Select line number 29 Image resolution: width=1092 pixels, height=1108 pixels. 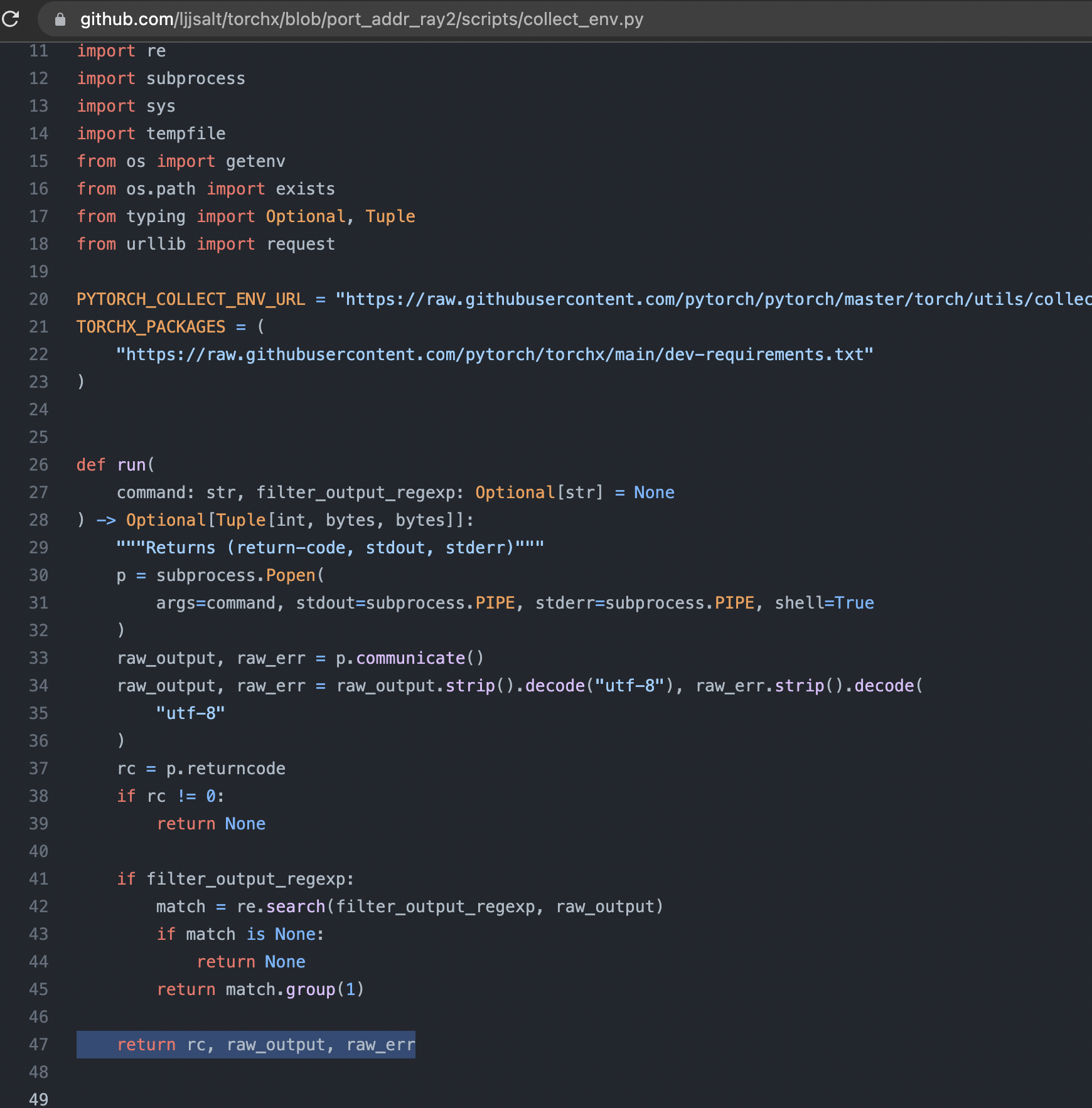coord(39,548)
